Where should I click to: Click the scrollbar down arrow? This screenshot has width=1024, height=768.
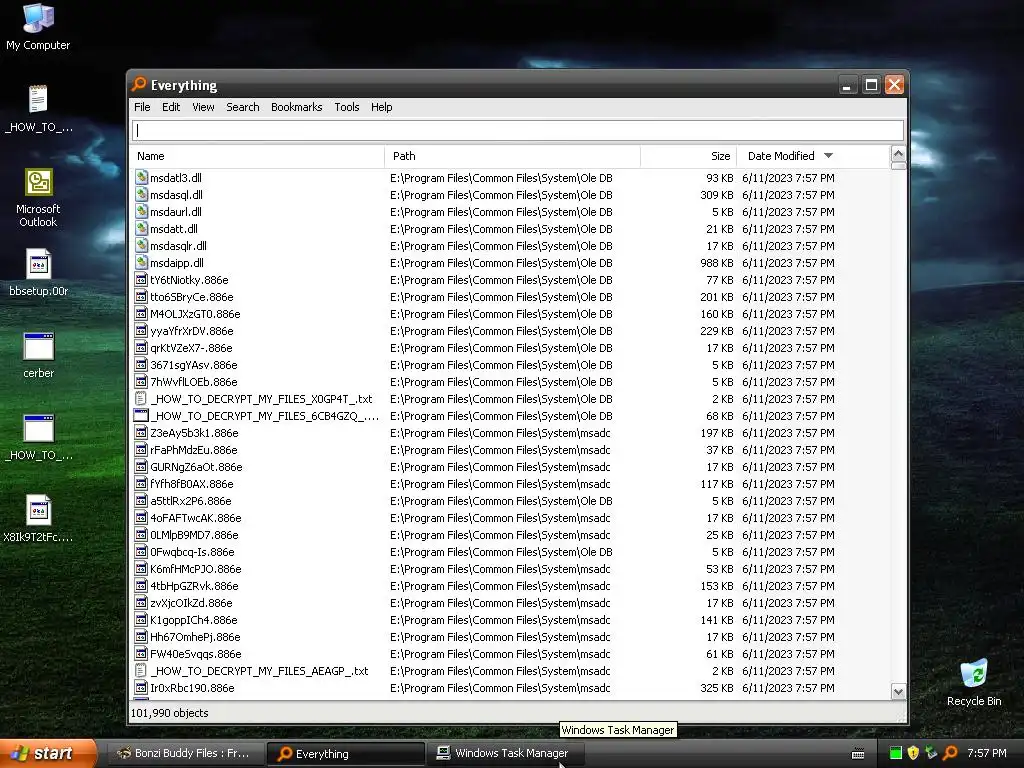coord(898,692)
